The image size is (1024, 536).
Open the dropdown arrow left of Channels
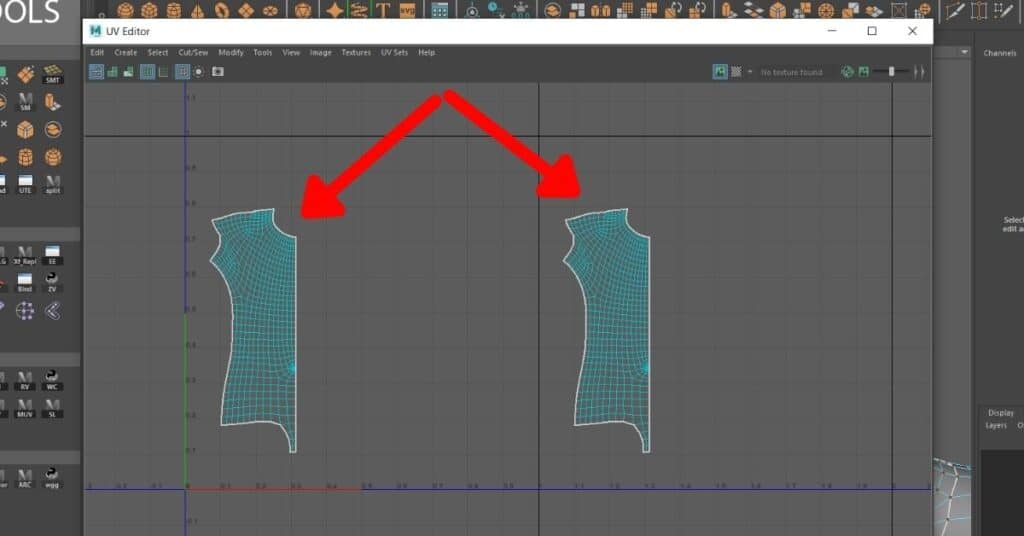965,52
